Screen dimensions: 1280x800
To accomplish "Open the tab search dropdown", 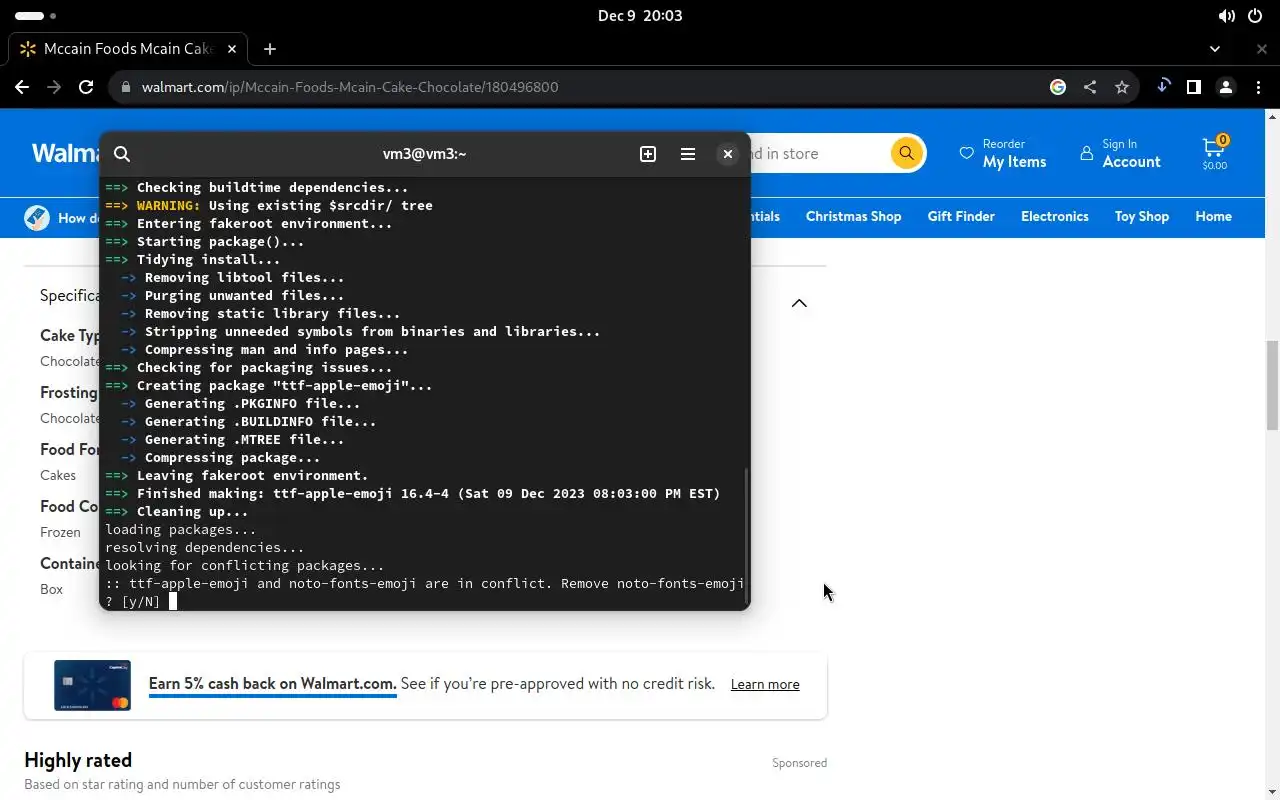I will (x=1215, y=48).
